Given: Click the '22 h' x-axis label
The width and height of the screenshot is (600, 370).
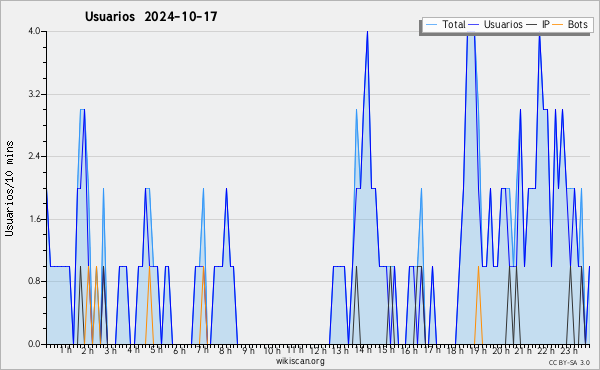Looking at the screenshot, I should [546, 350].
